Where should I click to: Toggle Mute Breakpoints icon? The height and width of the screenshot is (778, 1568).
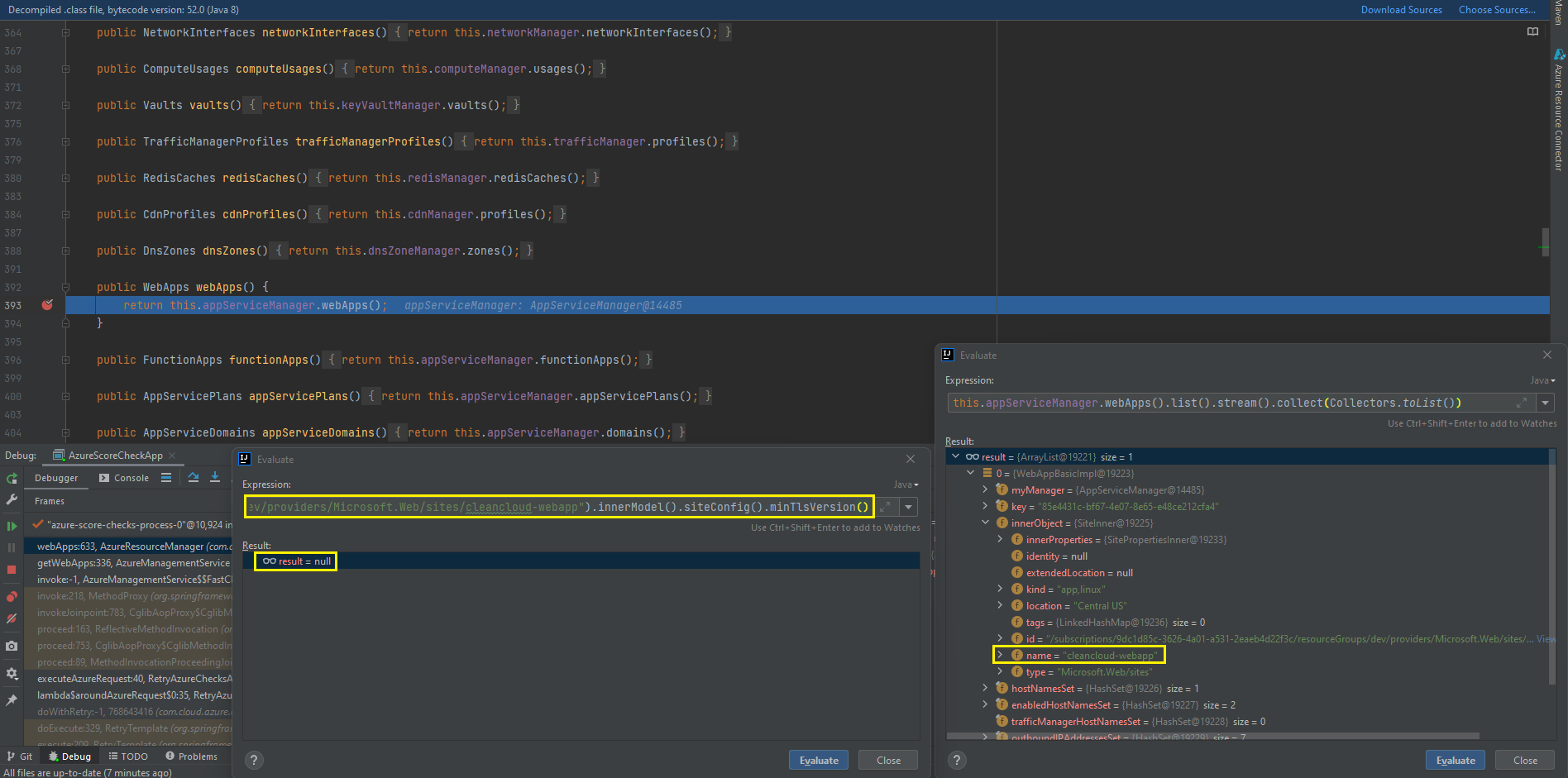[12, 618]
